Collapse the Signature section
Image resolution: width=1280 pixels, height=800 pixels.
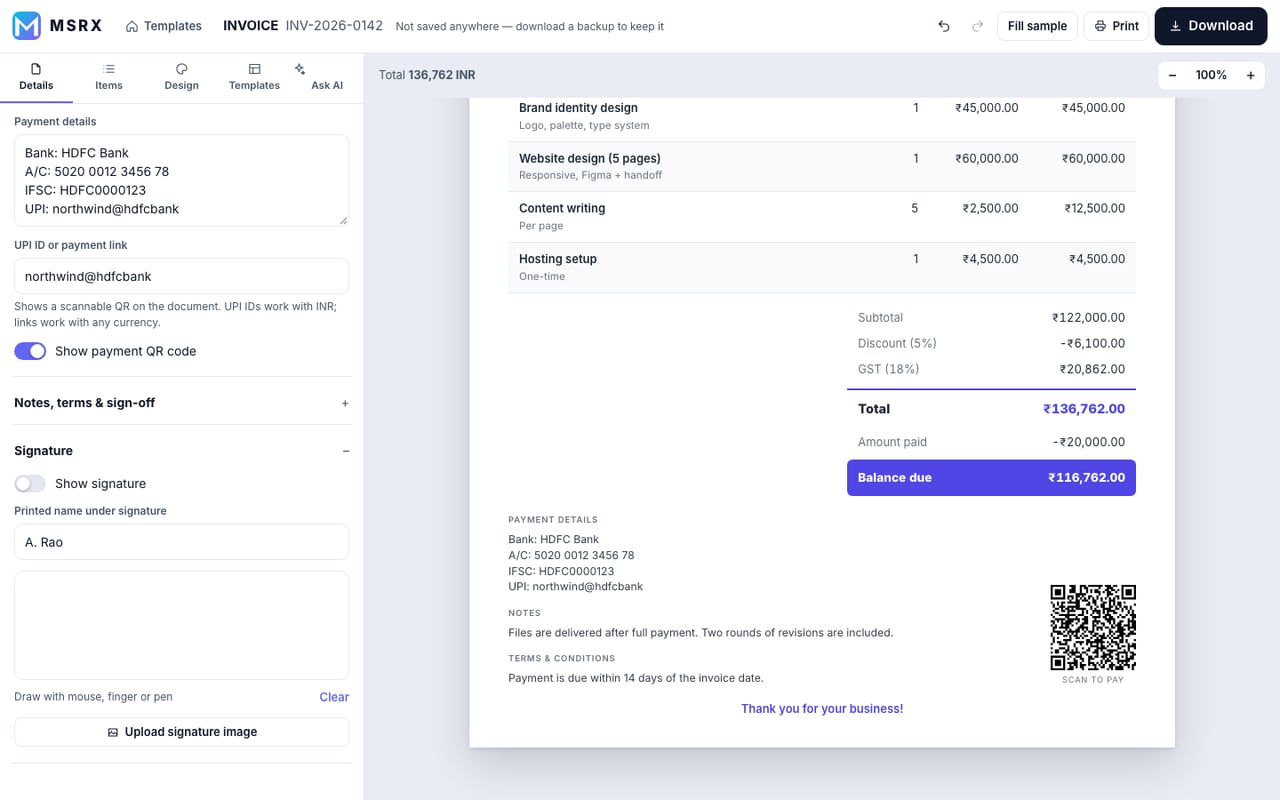[182, 451]
